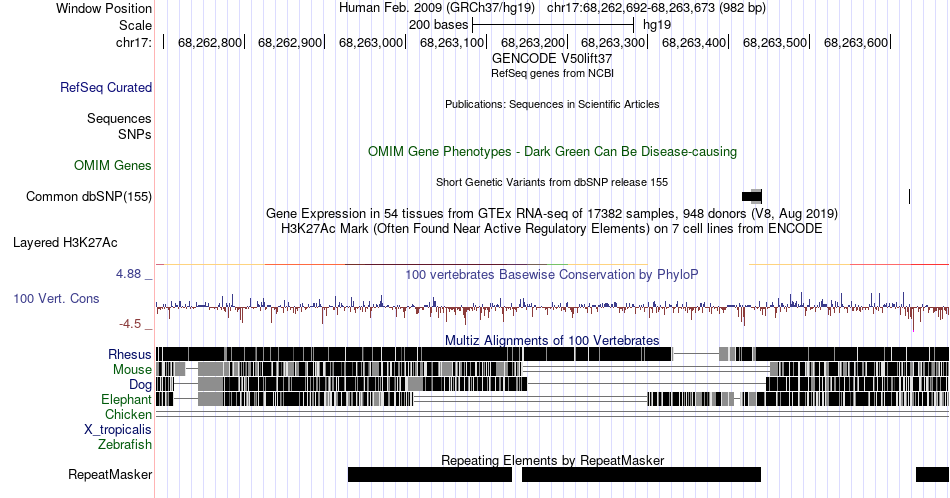Click the PhyloP 4.88 upper axis value
The image size is (950, 498).
[128, 274]
